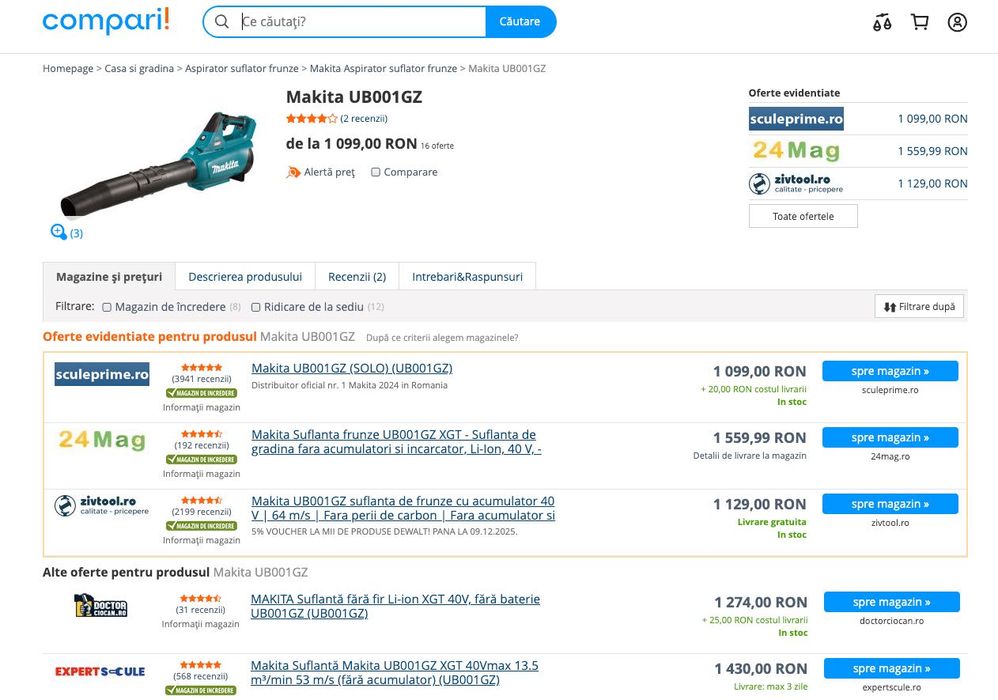
Task: Click 1 274,00 RON price
Action: pyautogui.click(x=761, y=602)
